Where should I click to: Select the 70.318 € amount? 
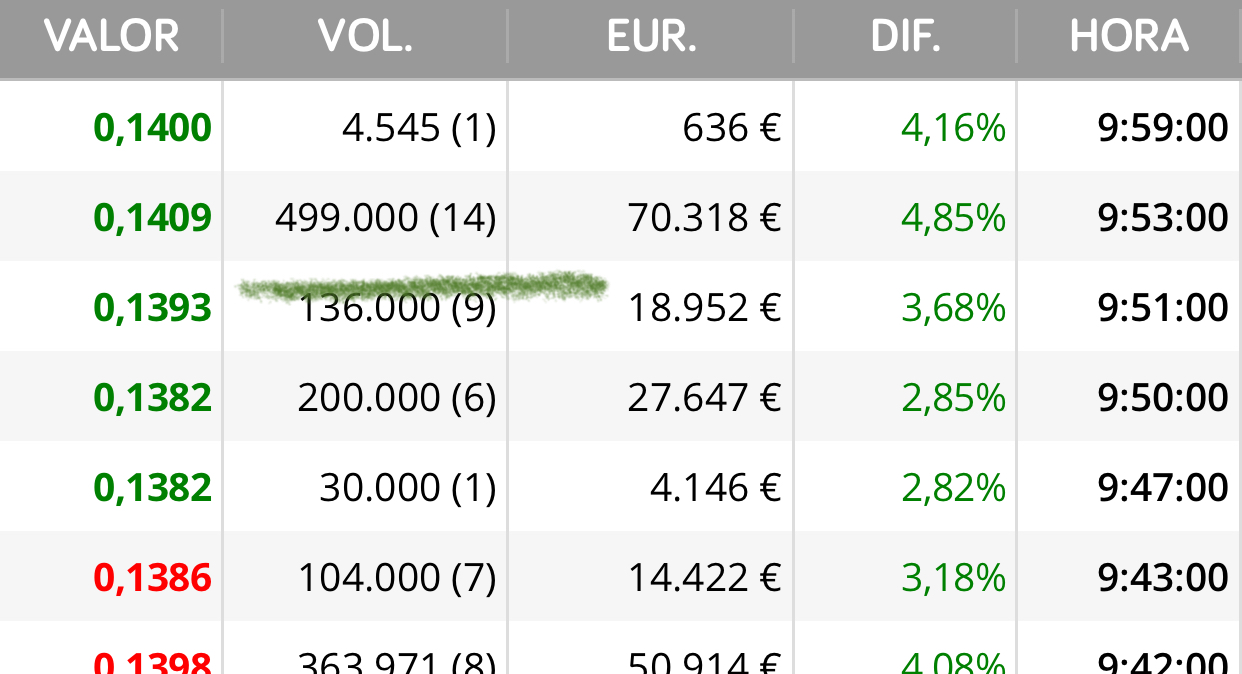704,218
